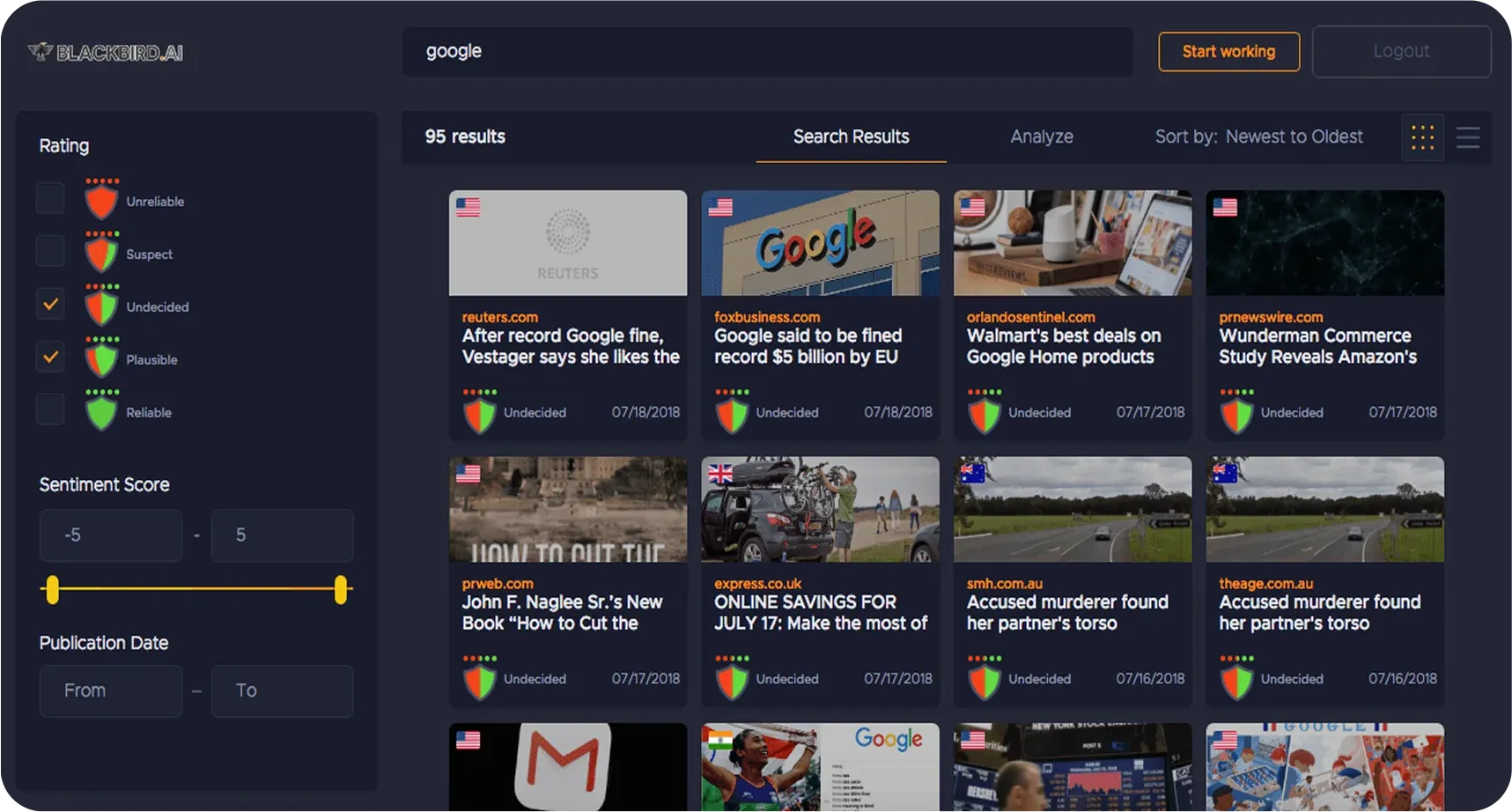This screenshot has width=1512, height=812.
Task: Click the right sentiment slider handle
Action: coord(341,589)
